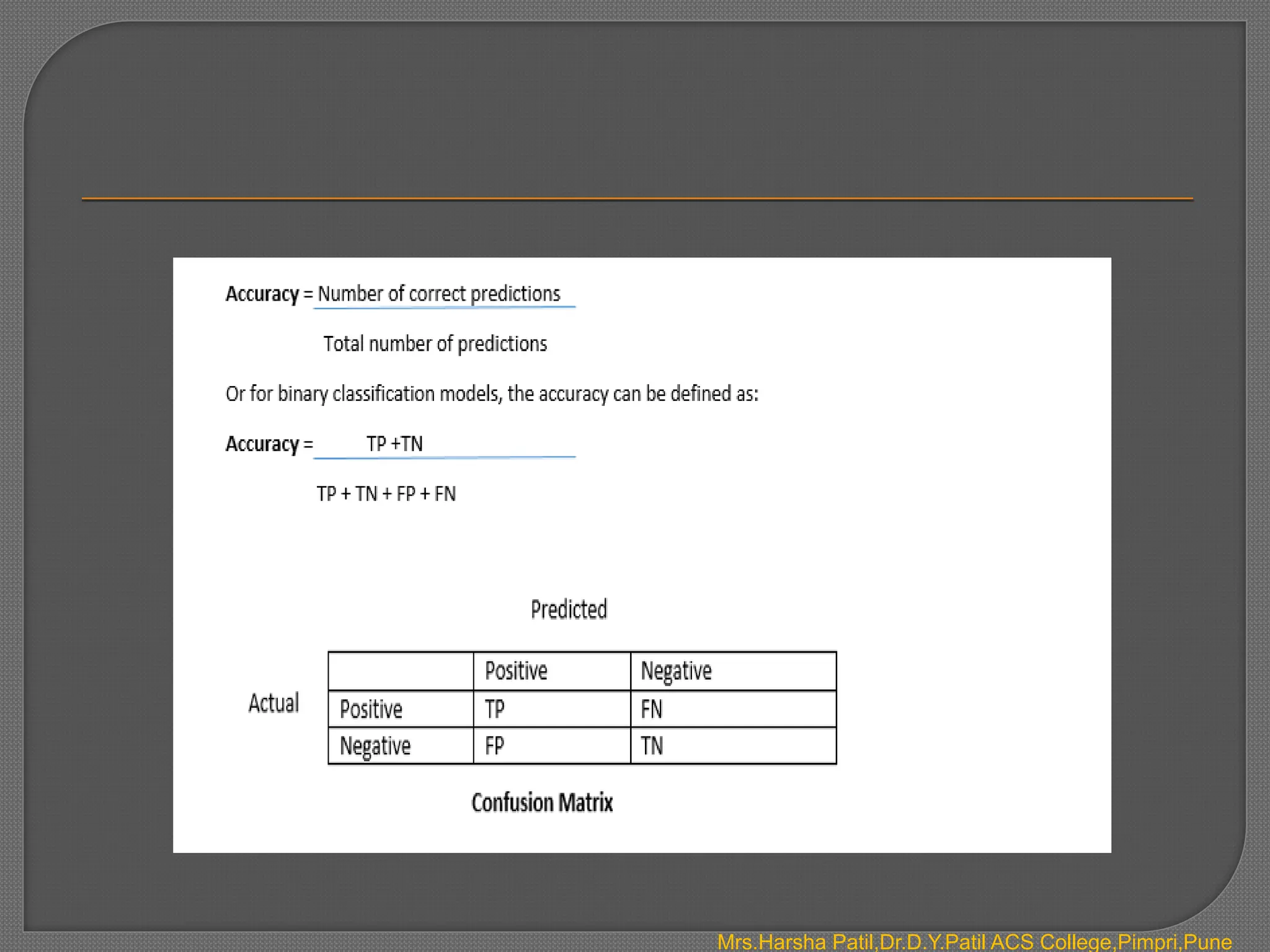The width and height of the screenshot is (1270, 952).
Task: Click 'Number of correct predictions' numerator text
Action: (439, 294)
